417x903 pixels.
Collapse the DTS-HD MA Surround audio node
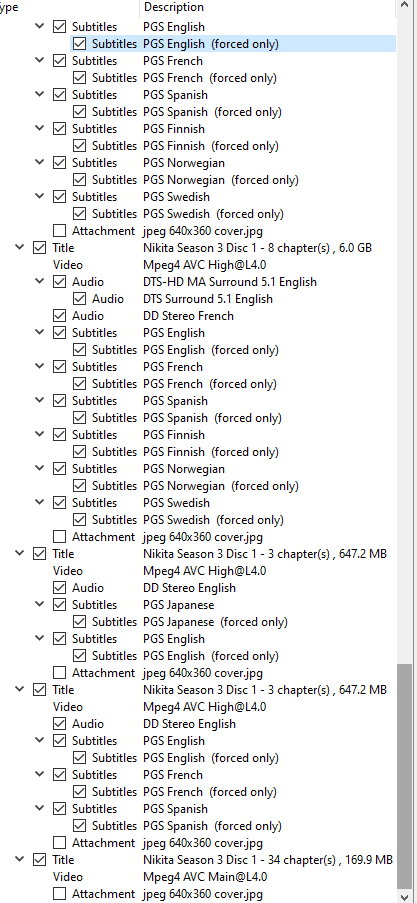click(39, 281)
